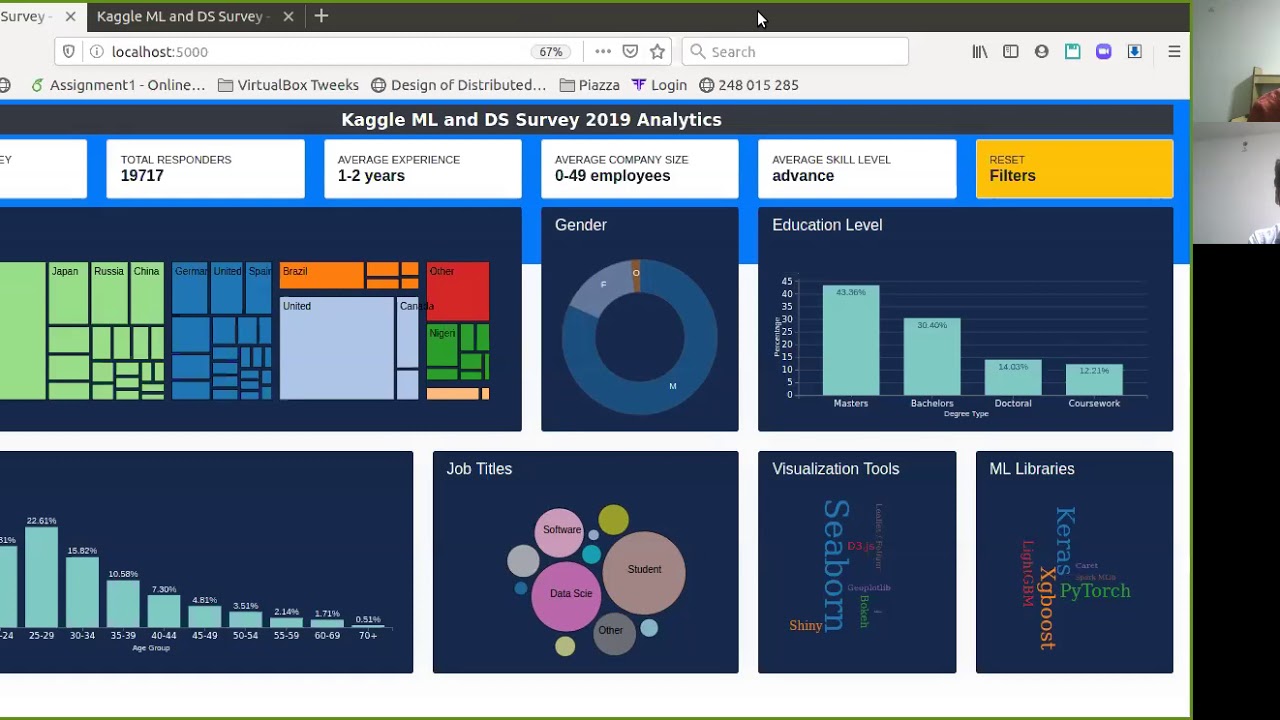Click Shiny in Visualization Tools cloud

tap(806, 626)
